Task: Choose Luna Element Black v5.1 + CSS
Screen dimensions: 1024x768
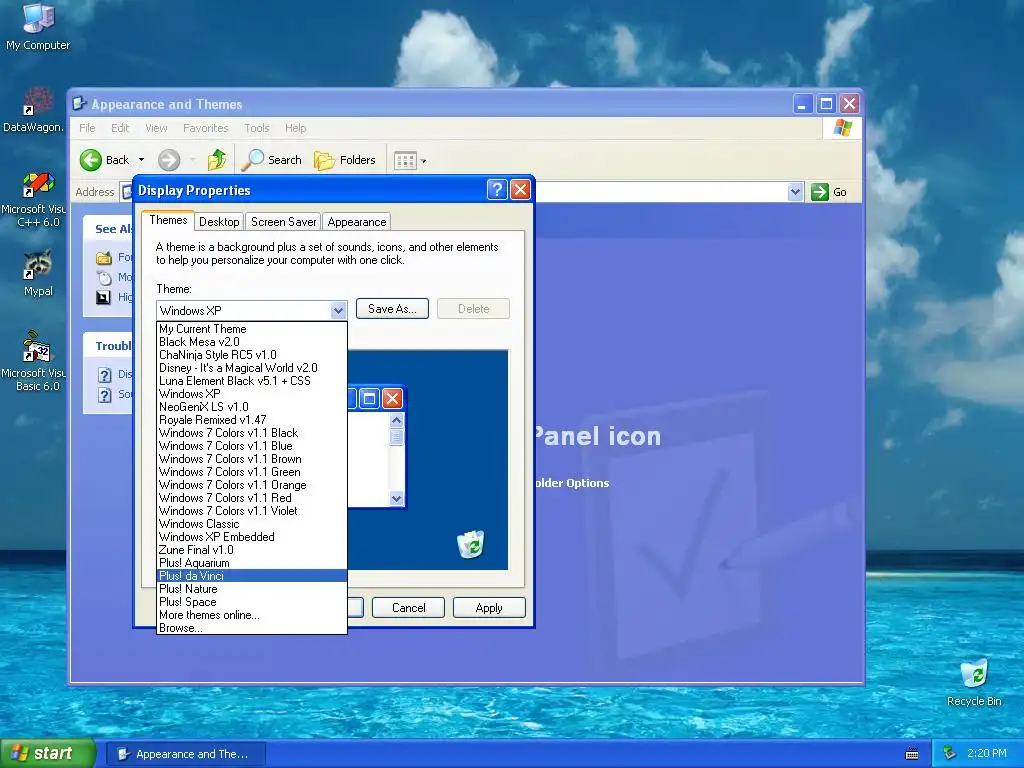Action: [x=252, y=381]
